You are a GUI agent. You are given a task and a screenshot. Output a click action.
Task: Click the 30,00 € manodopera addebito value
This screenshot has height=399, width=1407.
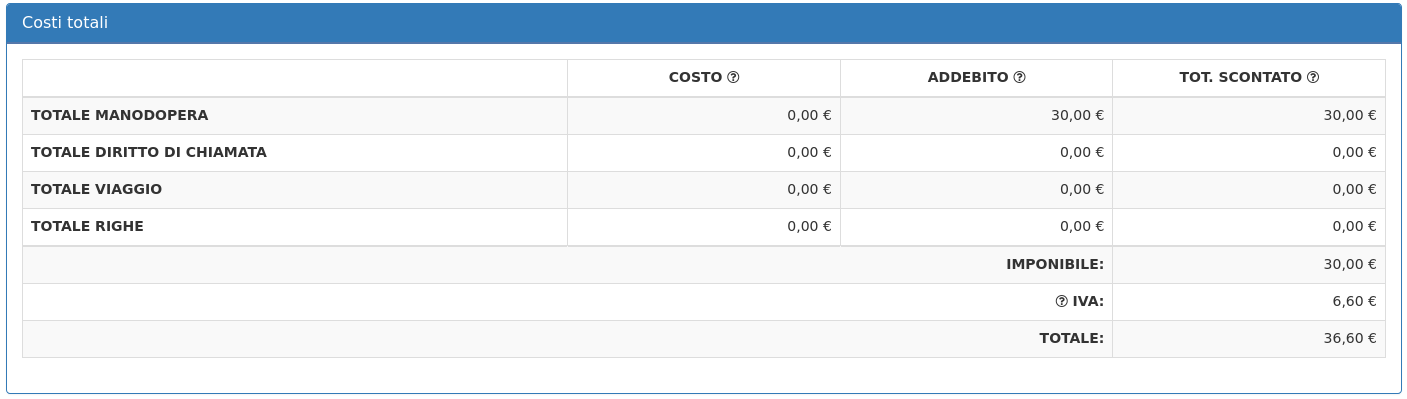click(1077, 116)
